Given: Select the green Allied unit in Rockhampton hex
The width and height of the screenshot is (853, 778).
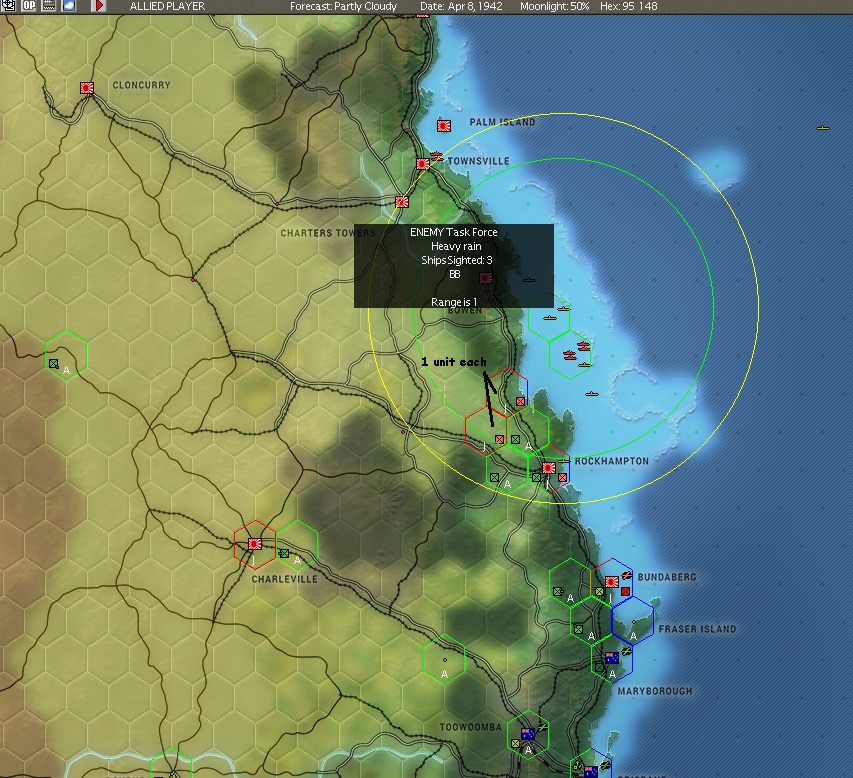Looking at the screenshot, I should 536,477.
